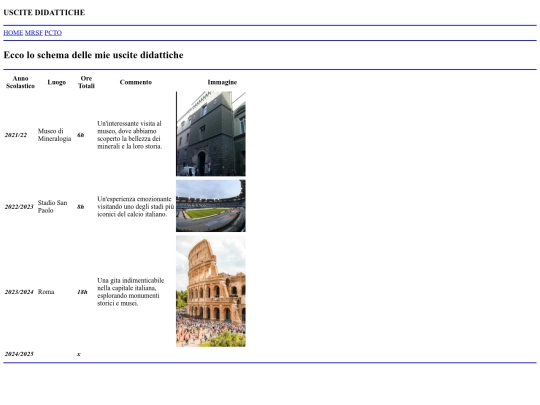Click the 'USCITE DIDATTICHE' page title
540x405 pixels.
[44, 12]
